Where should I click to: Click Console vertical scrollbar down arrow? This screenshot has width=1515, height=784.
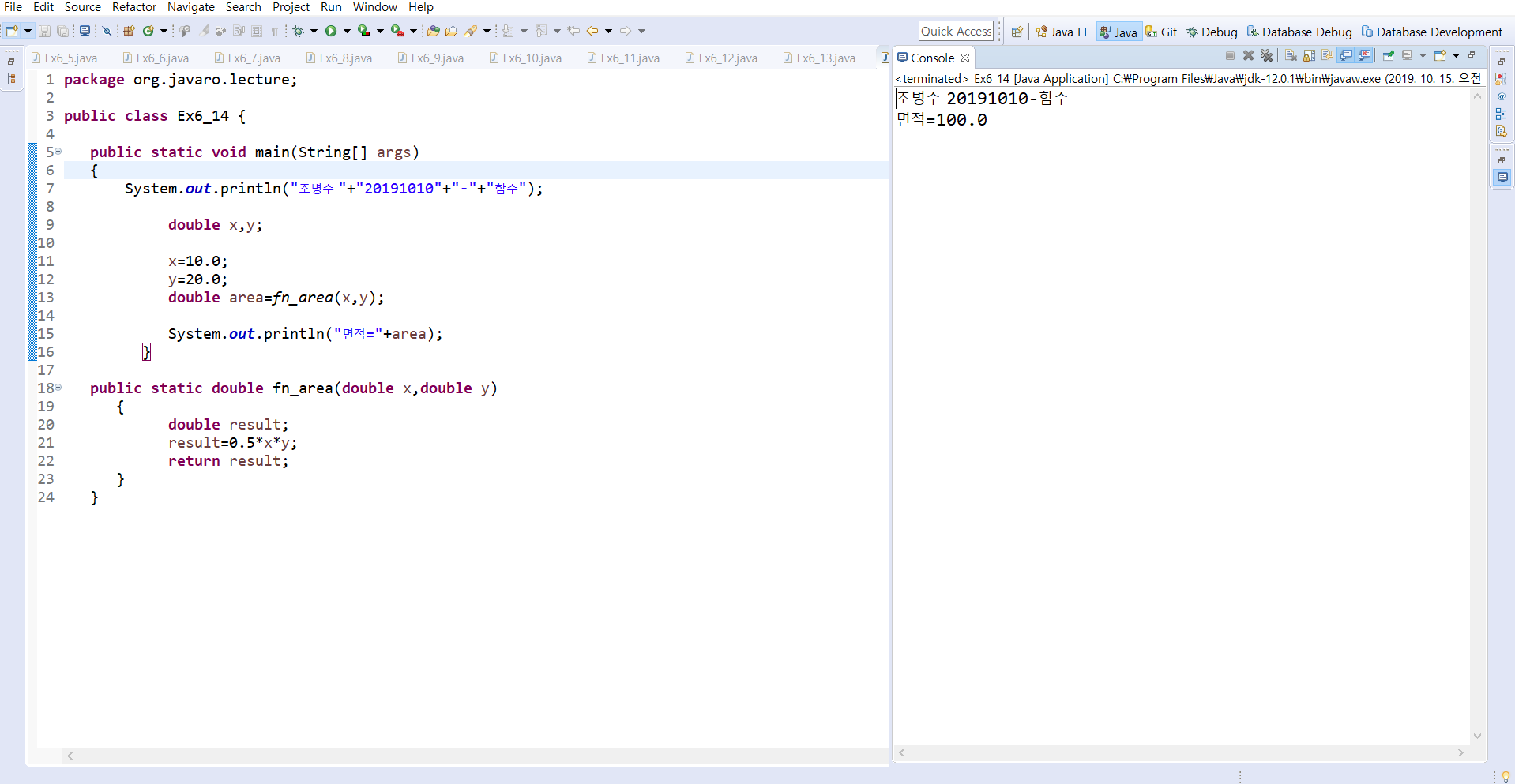[x=1477, y=736]
